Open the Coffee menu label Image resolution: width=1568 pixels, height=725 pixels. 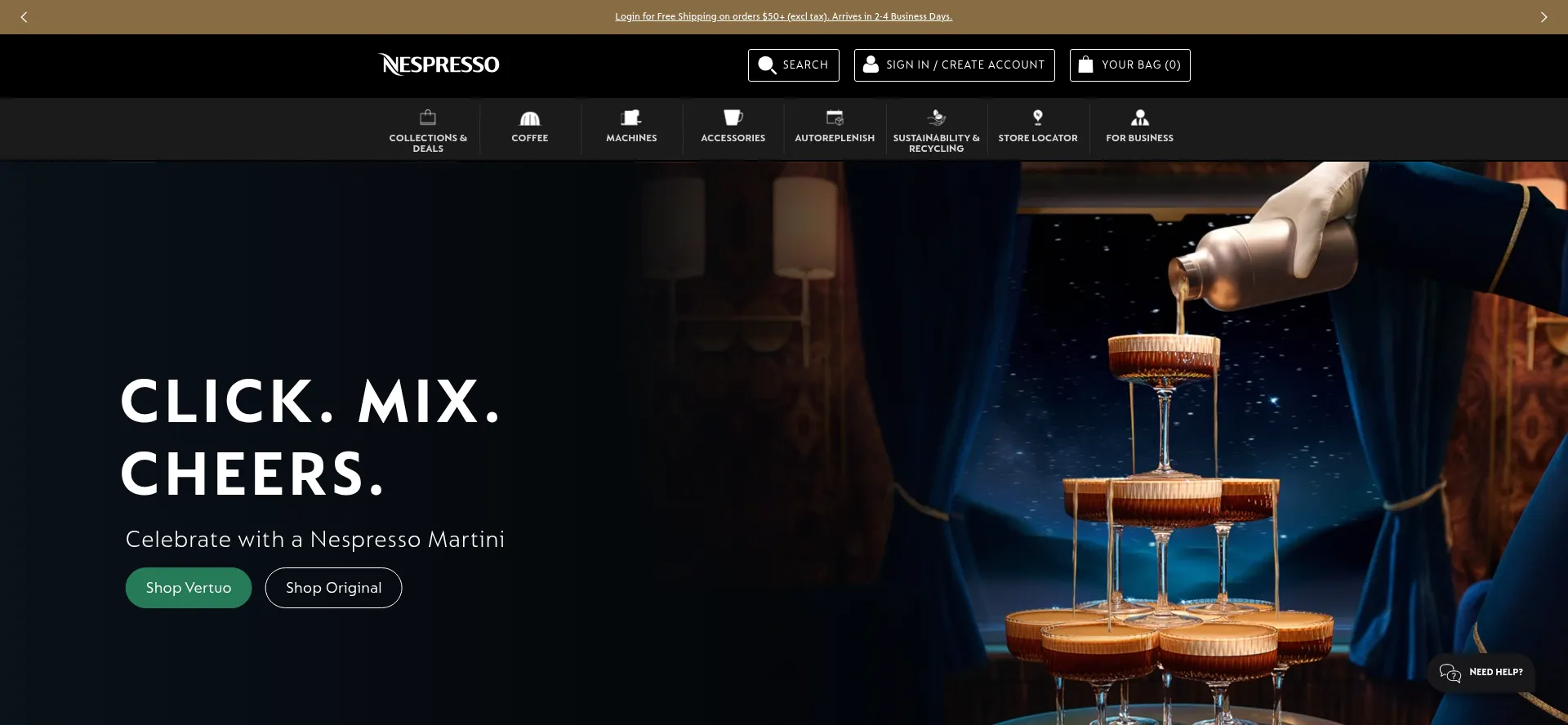[x=530, y=138]
